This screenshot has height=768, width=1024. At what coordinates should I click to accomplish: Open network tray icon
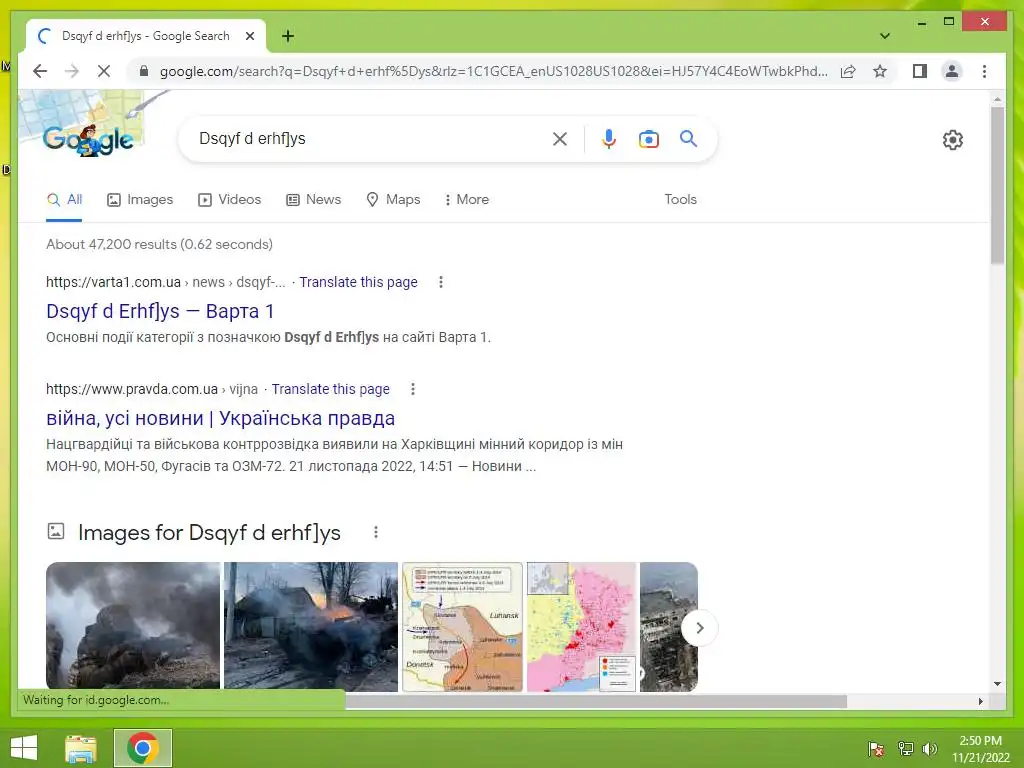tap(905, 748)
